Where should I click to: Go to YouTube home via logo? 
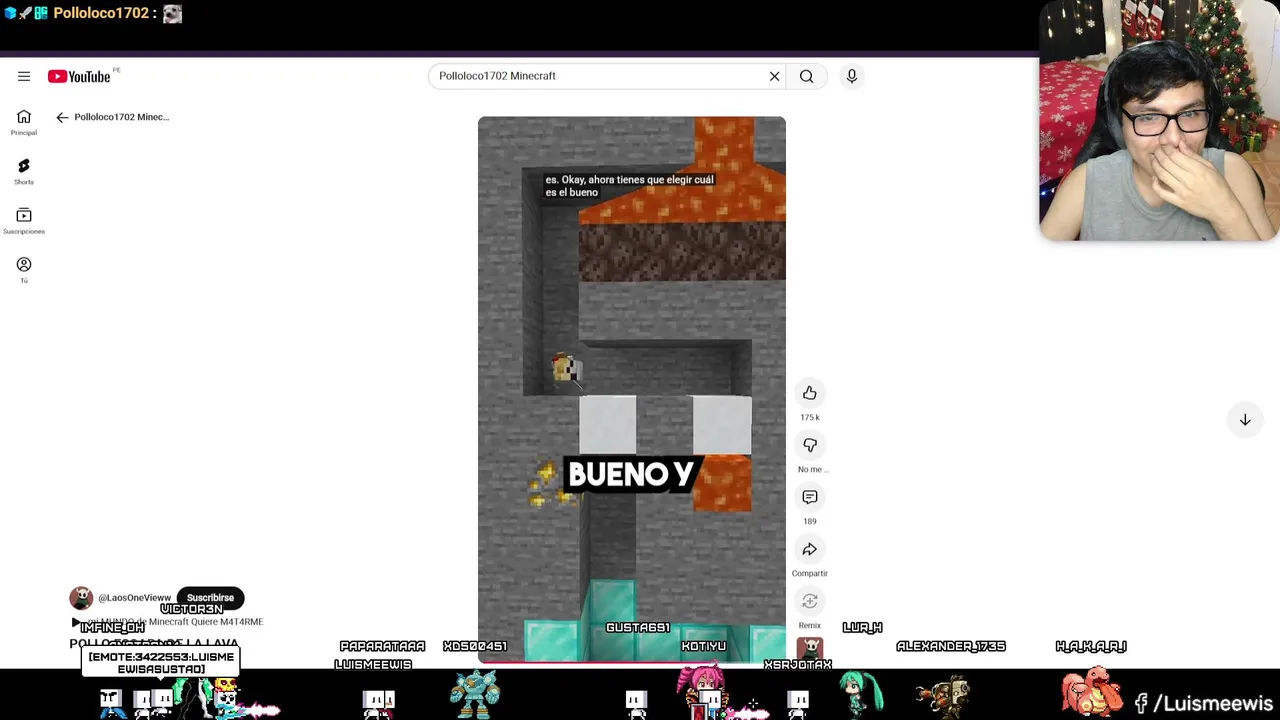pos(79,76)
